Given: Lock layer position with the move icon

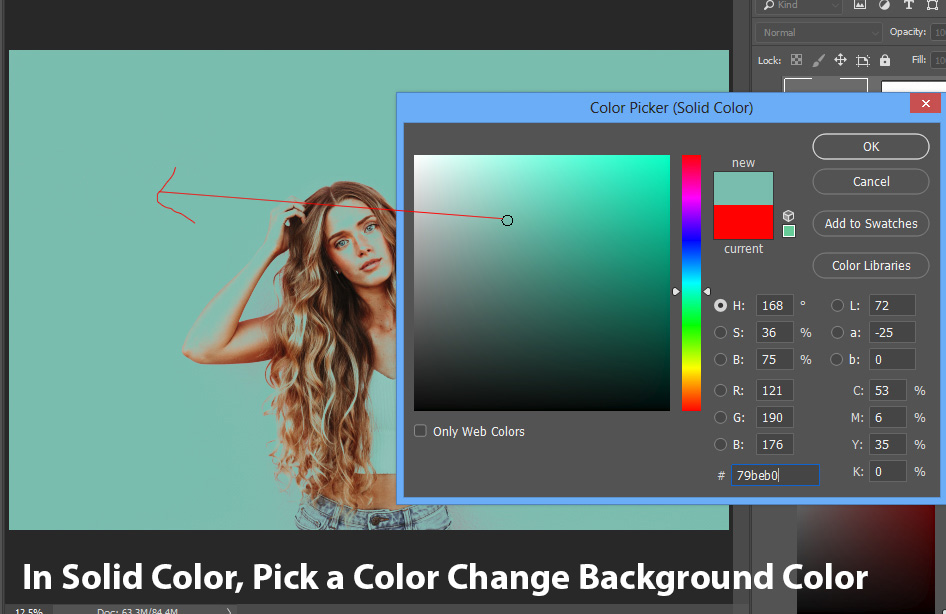Looking at the screenshot, I should coord(841,60).
